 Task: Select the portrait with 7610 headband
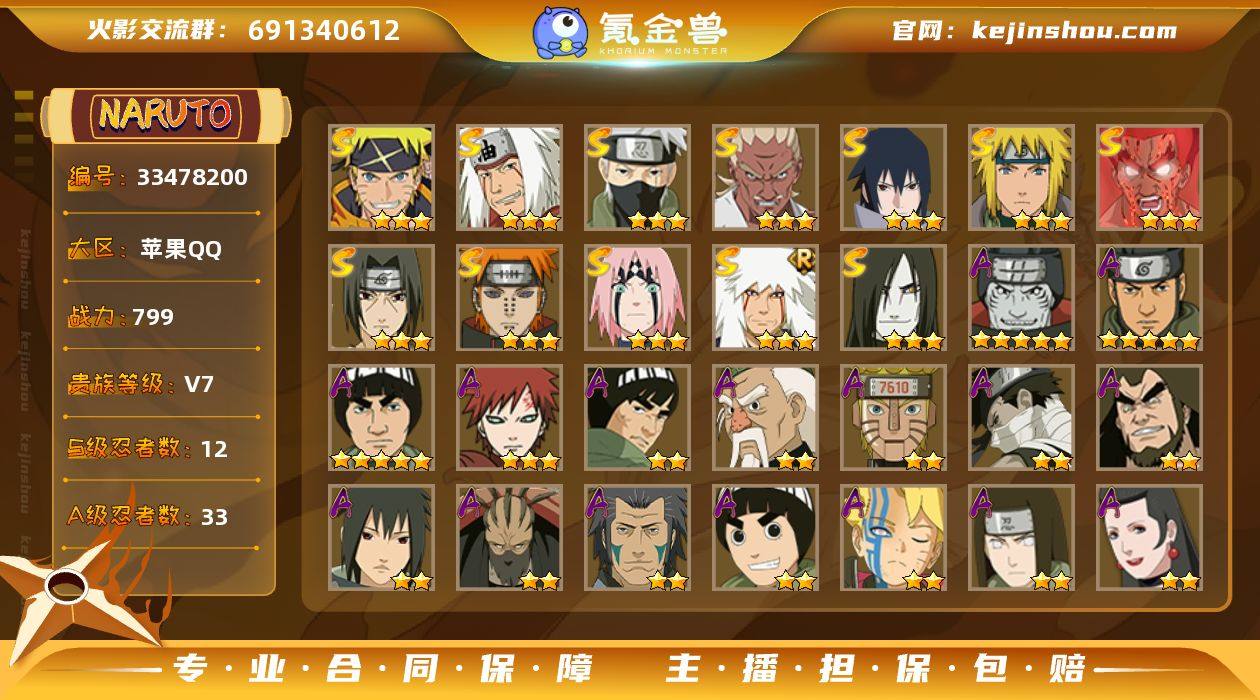pos(893,418)
